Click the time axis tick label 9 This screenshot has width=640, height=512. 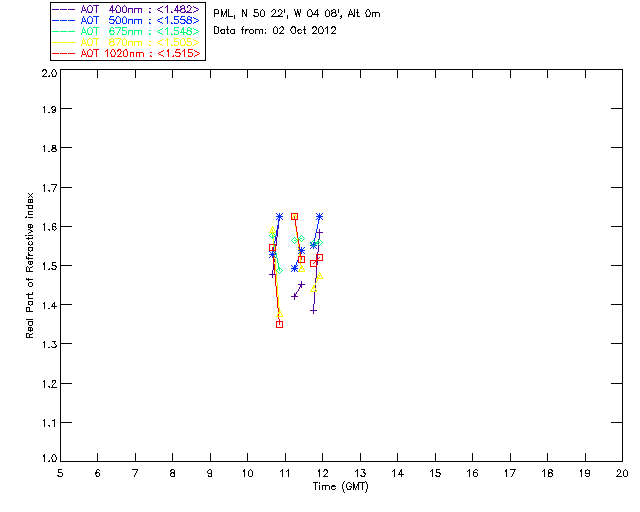(210, 473)
